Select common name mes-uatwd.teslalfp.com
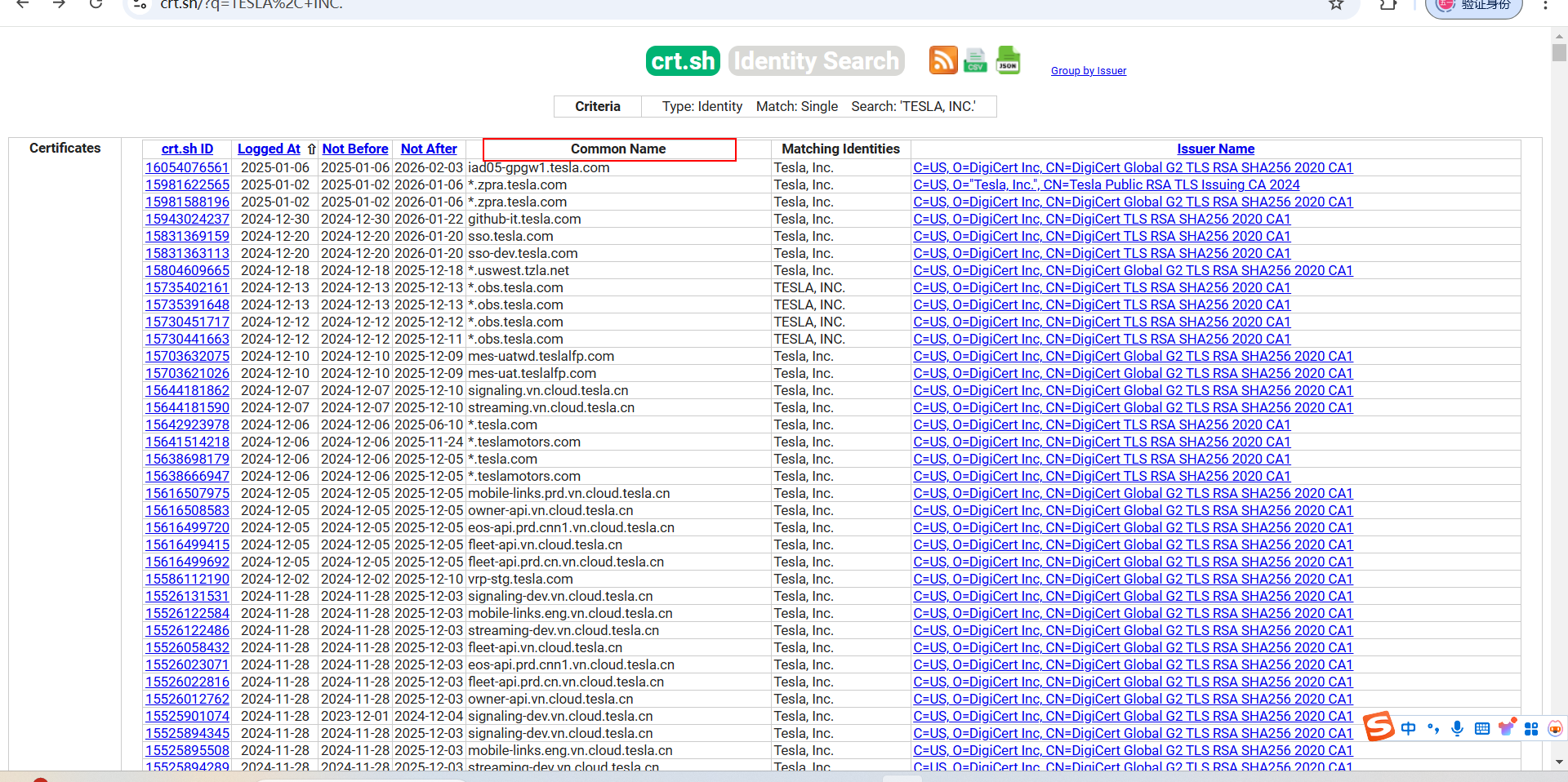The height and width of the screenshot is (782, 1568). pyautogui.click(x=541, y=356)
